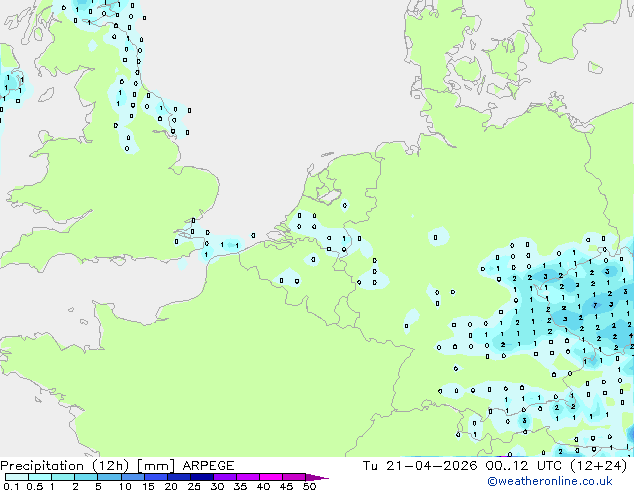Click the '25' legend scale value
Screen dimensions: 634x490
[x=194, y=486]
